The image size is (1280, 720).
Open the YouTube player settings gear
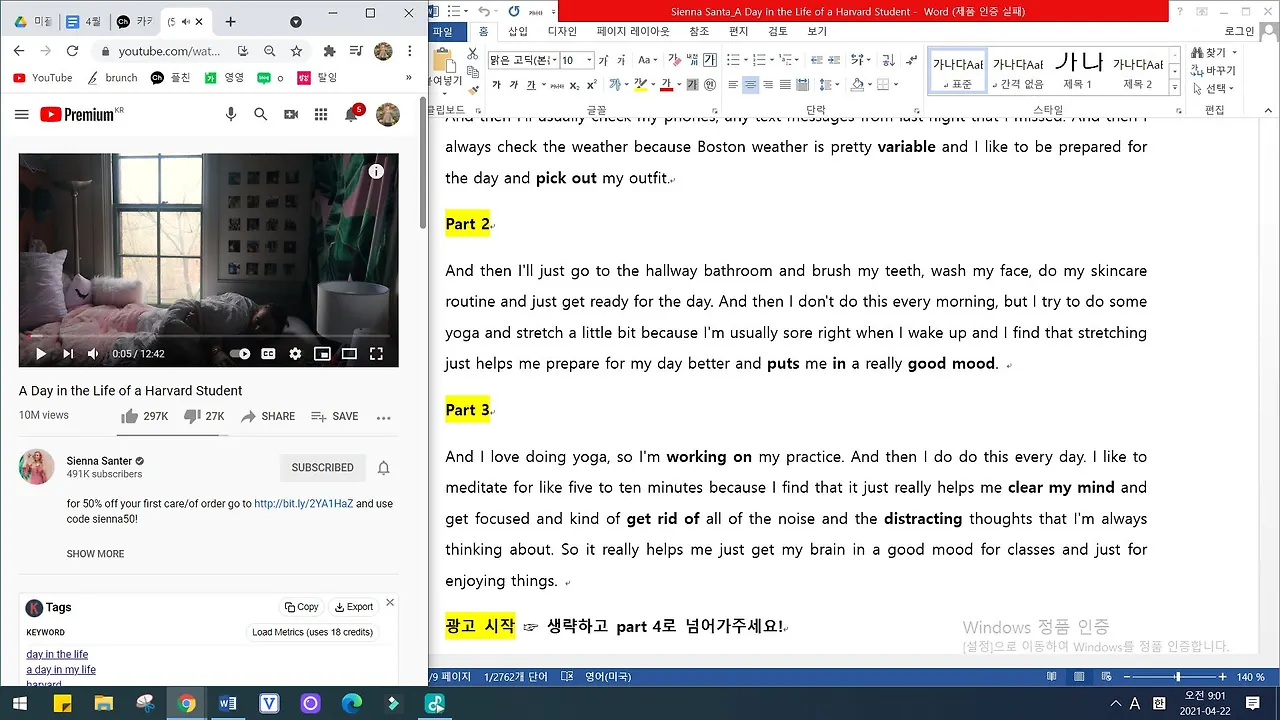(294, 353)
